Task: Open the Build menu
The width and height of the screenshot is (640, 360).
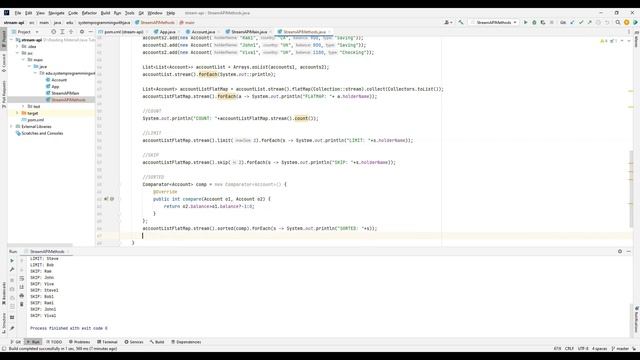Action: 105,13
